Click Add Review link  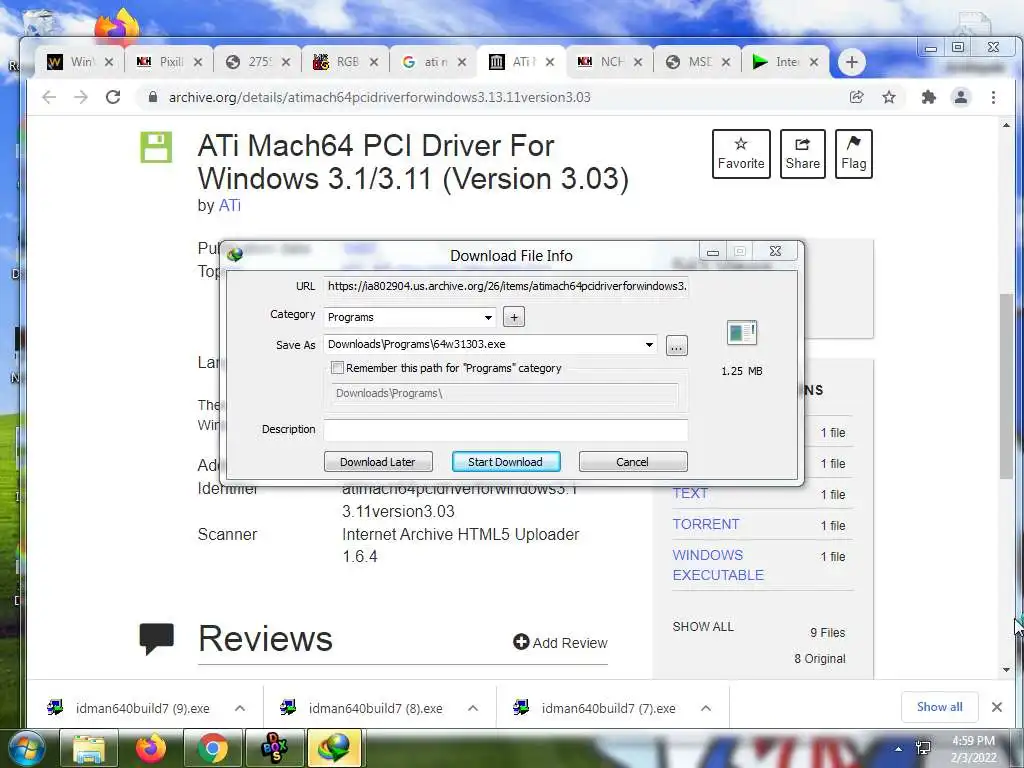pyautogui.click(x=560, y=643)
